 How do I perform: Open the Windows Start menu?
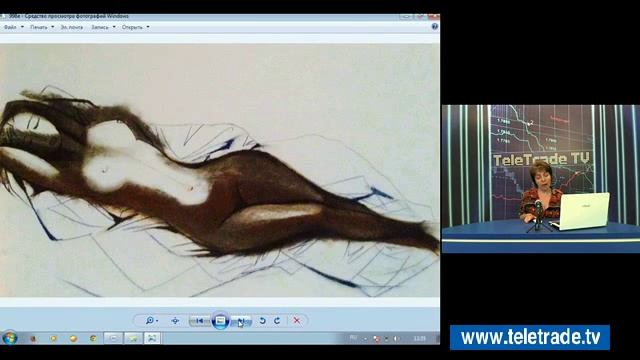(9, 338)
